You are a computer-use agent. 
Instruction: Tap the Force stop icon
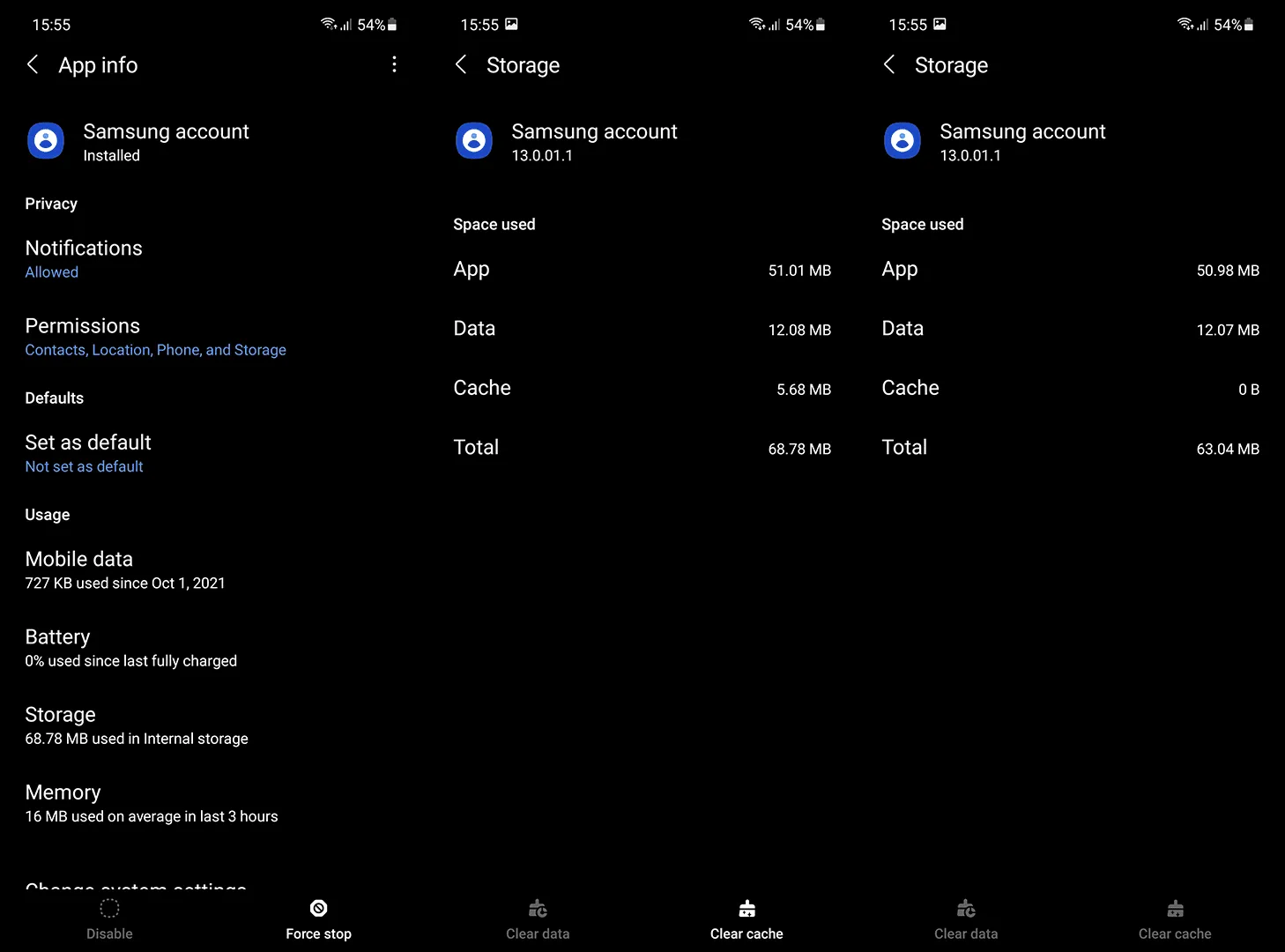pos(319,908)
